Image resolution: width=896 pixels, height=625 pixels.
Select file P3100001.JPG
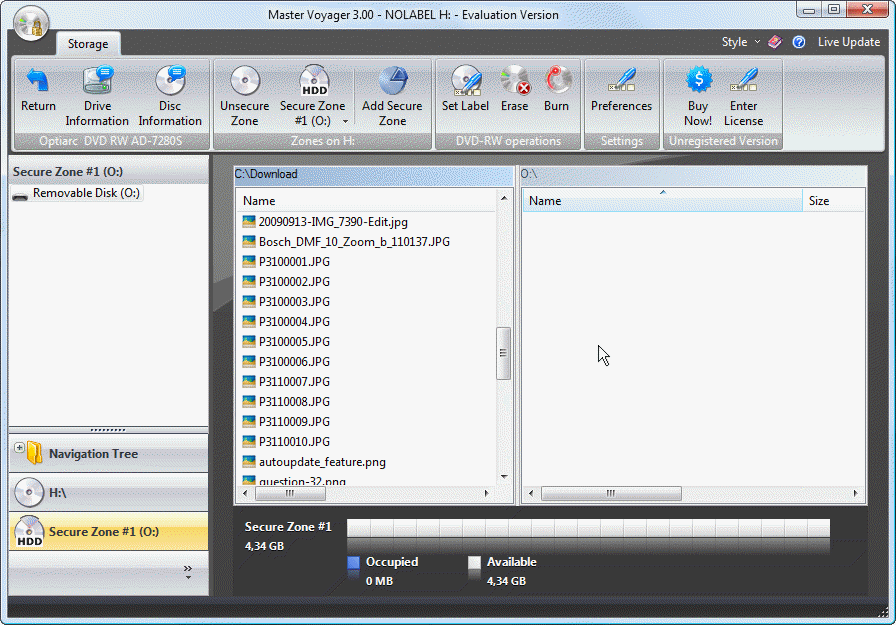point(294,262)
